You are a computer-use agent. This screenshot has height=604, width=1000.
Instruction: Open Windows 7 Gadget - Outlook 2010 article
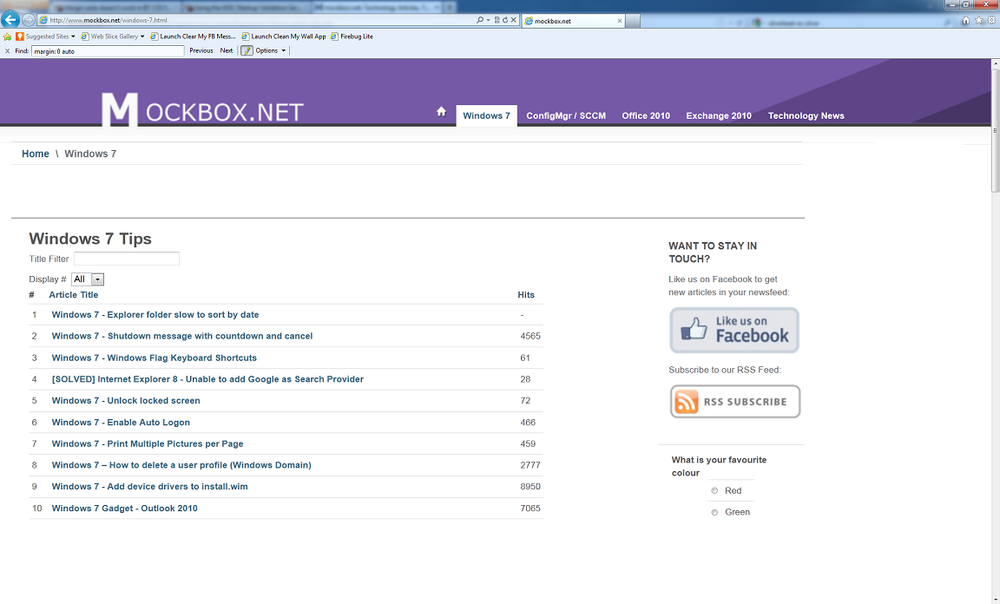124,508
